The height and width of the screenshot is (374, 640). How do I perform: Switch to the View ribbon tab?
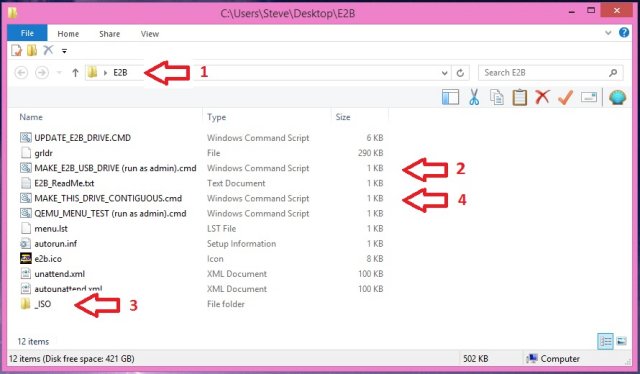pos(150,34)
